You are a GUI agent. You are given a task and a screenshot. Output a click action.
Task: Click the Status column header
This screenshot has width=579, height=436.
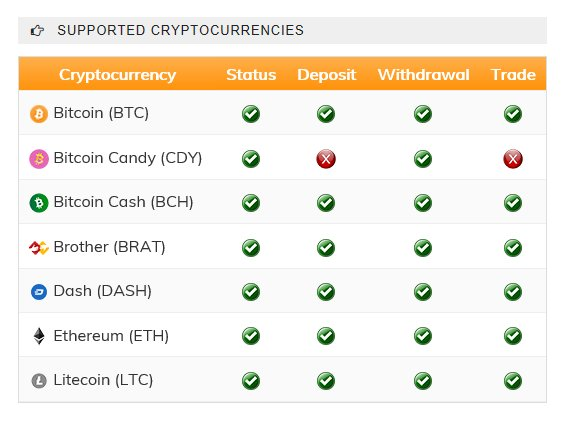point(251,75)
